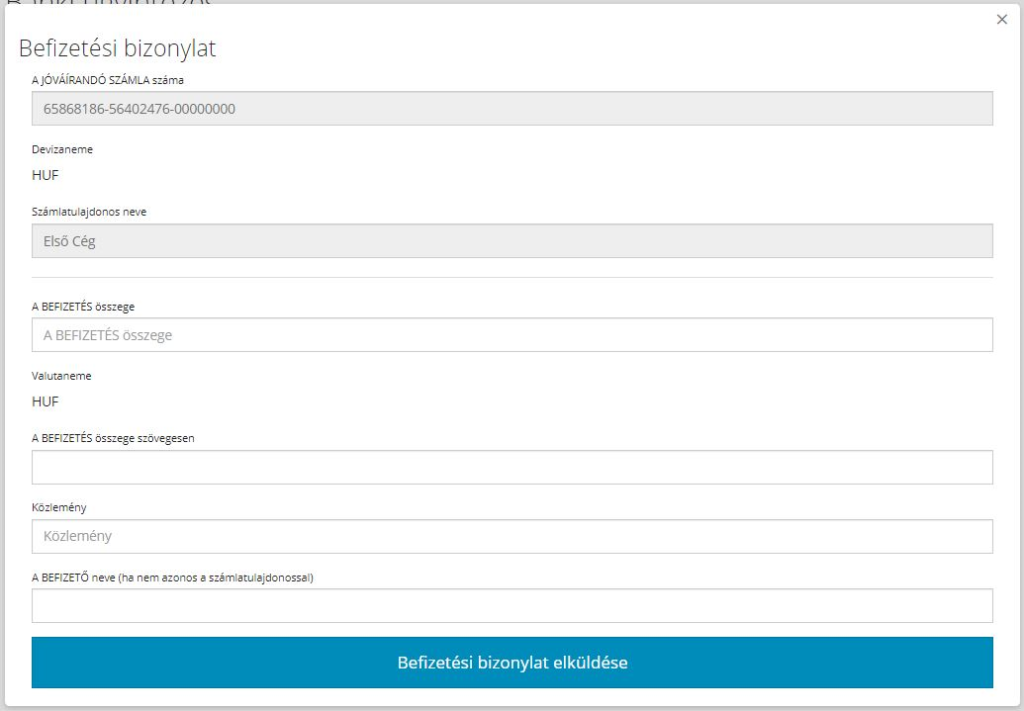The height and width of the screenshot is (711, 1024).
Task: Click the A BEFIZETÉS összege szövegesen label
Action: coord(112,437)
